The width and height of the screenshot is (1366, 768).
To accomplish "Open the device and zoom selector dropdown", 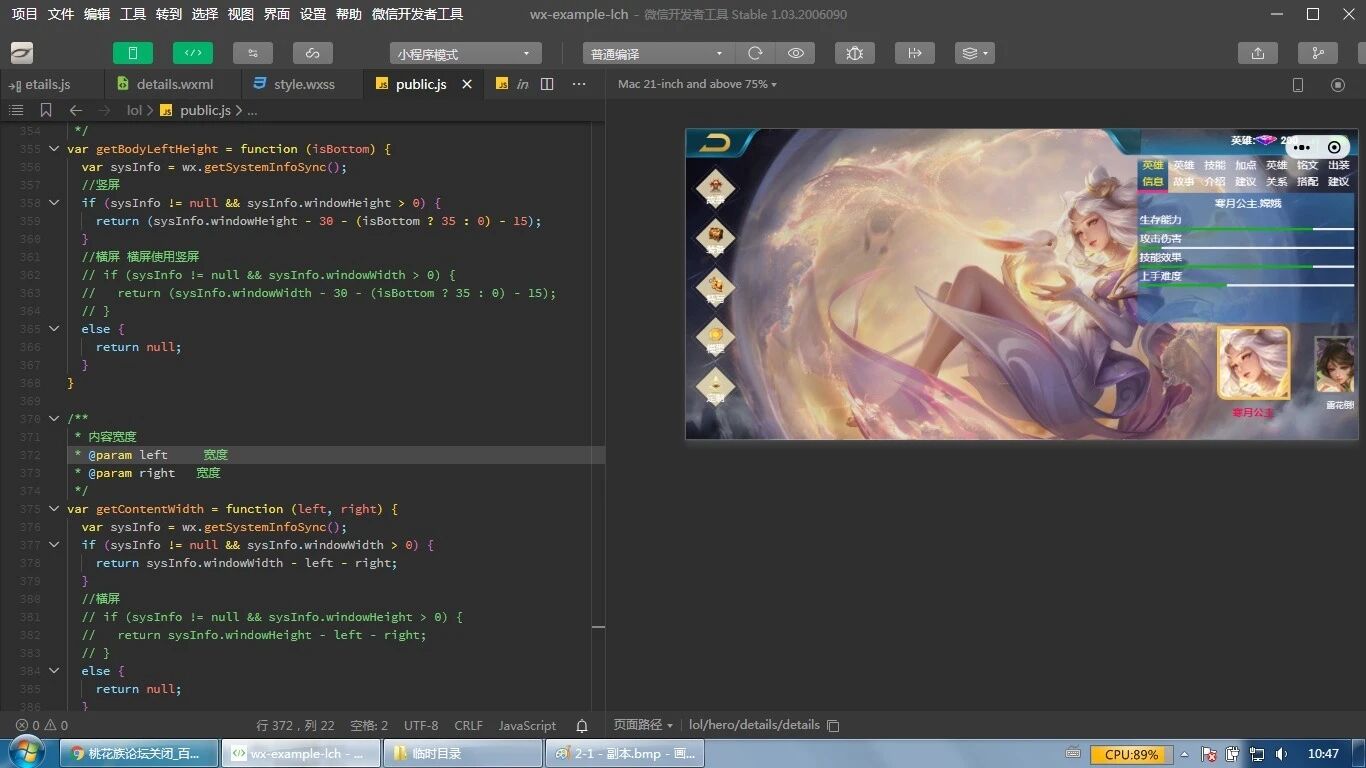I will pyautogui.click(x=697, y=84).
